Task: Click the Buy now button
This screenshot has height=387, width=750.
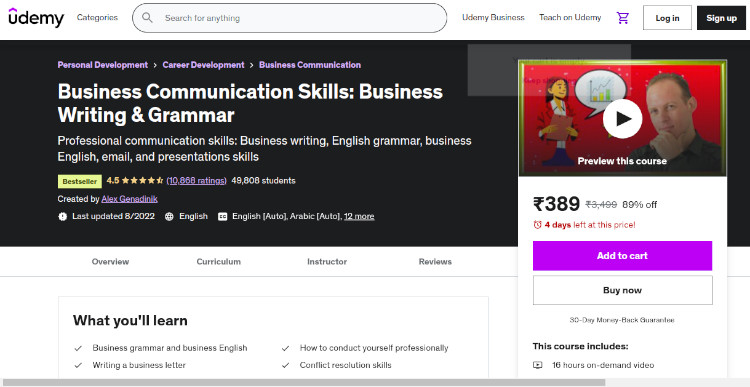Action: pos(622,290)
